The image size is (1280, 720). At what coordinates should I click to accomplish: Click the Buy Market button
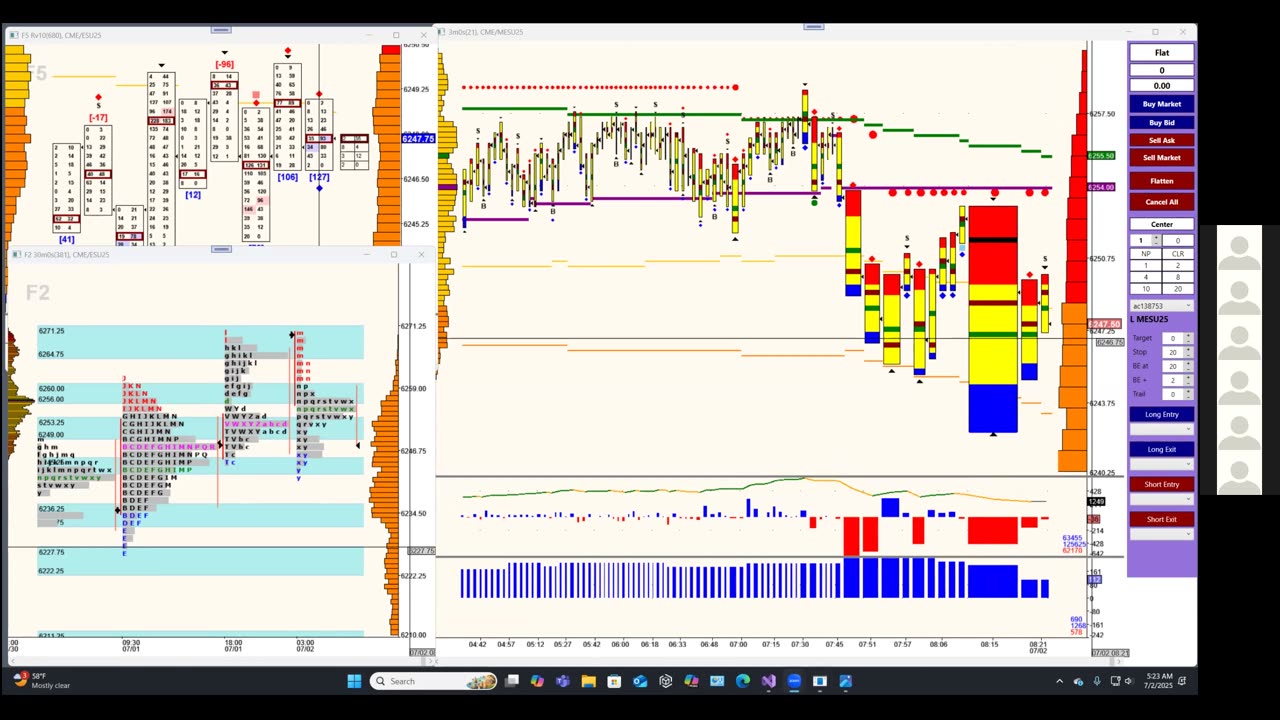(x=1162, y=104)
